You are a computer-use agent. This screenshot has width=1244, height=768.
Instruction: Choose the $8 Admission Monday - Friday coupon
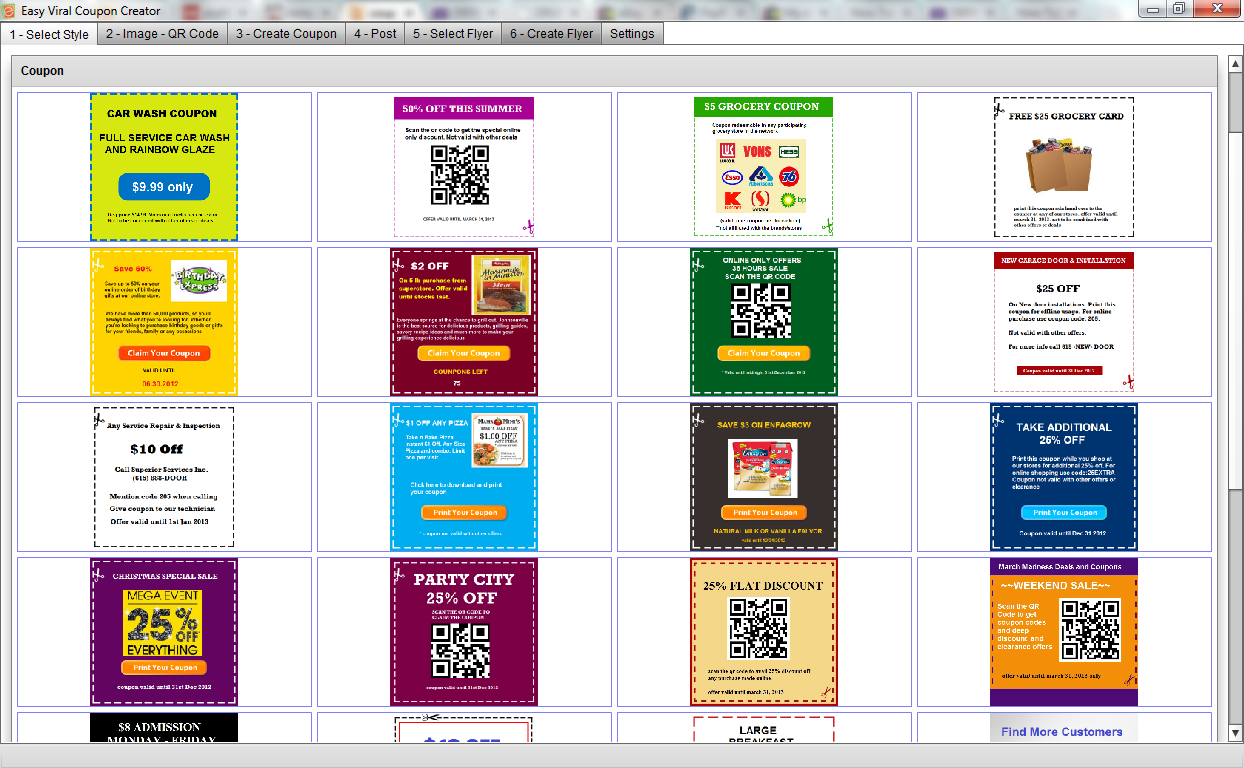(164, 728)
